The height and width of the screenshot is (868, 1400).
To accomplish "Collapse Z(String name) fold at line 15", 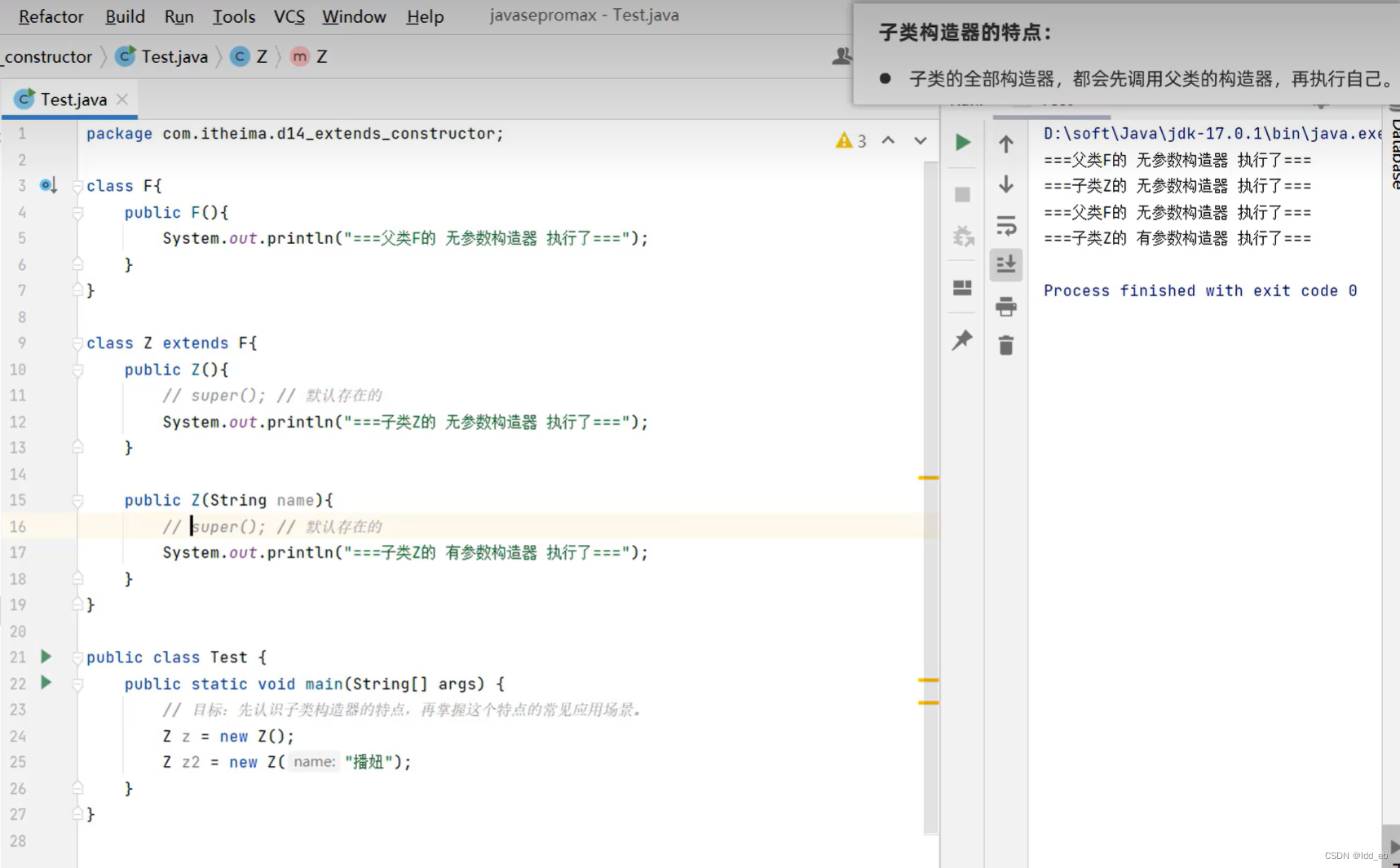I will 77,501.
